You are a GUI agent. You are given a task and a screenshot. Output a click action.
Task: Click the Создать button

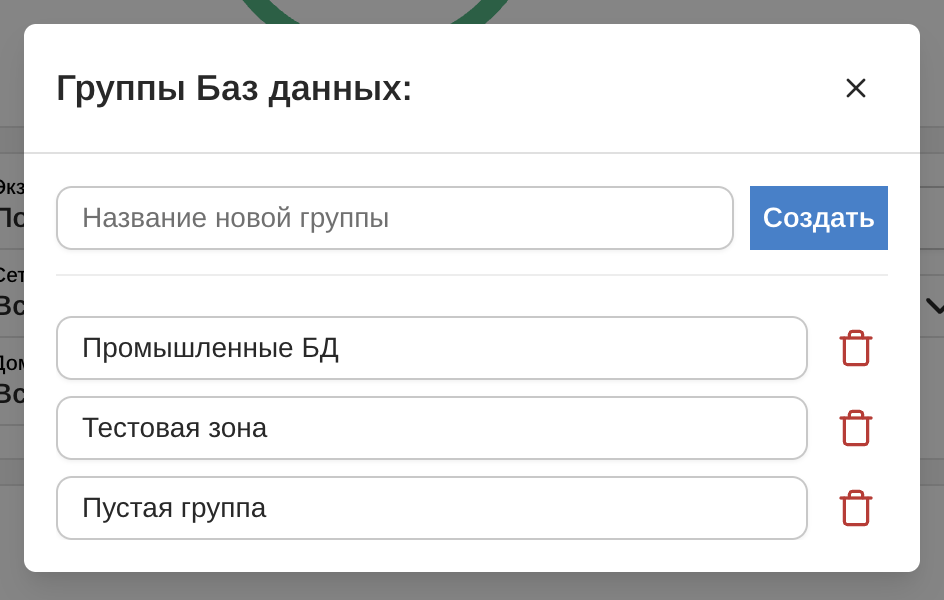pyautogui.click(x=818, y=217)
